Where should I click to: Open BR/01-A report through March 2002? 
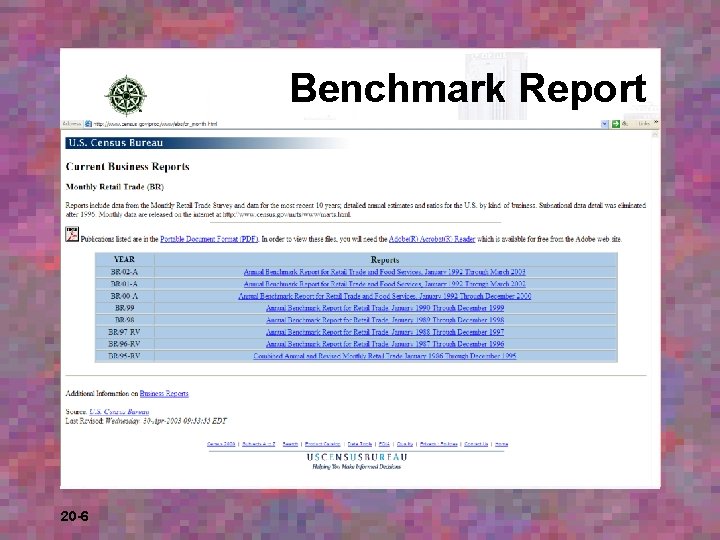[384, 284]
